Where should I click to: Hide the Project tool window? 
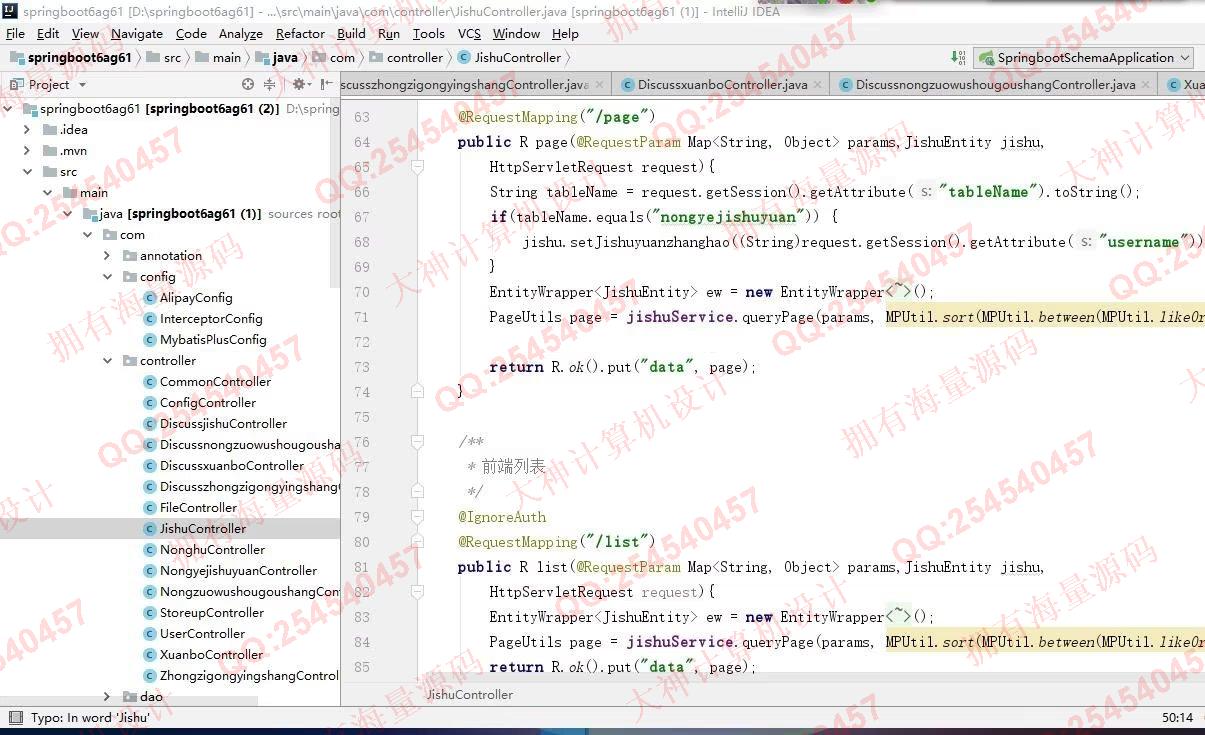[x=324, y=85]
